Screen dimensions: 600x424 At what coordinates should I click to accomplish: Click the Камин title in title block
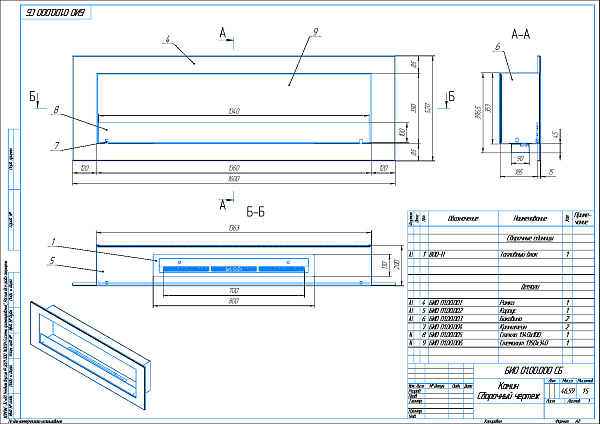click(508, 385)
